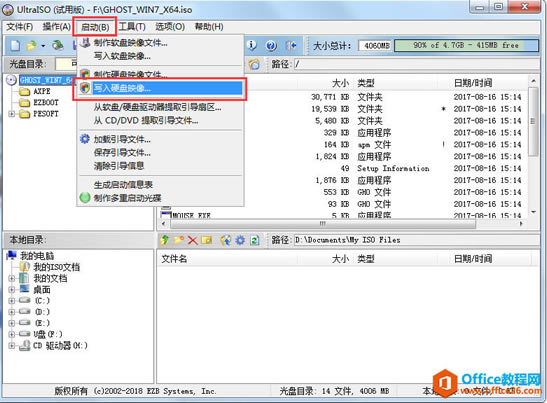Image resolution: width=547 pixels, height=403 pixels.
Task: Choose 从软盘/硬盘驱动器提取引导扇区... entry
Action: point(160,107)
